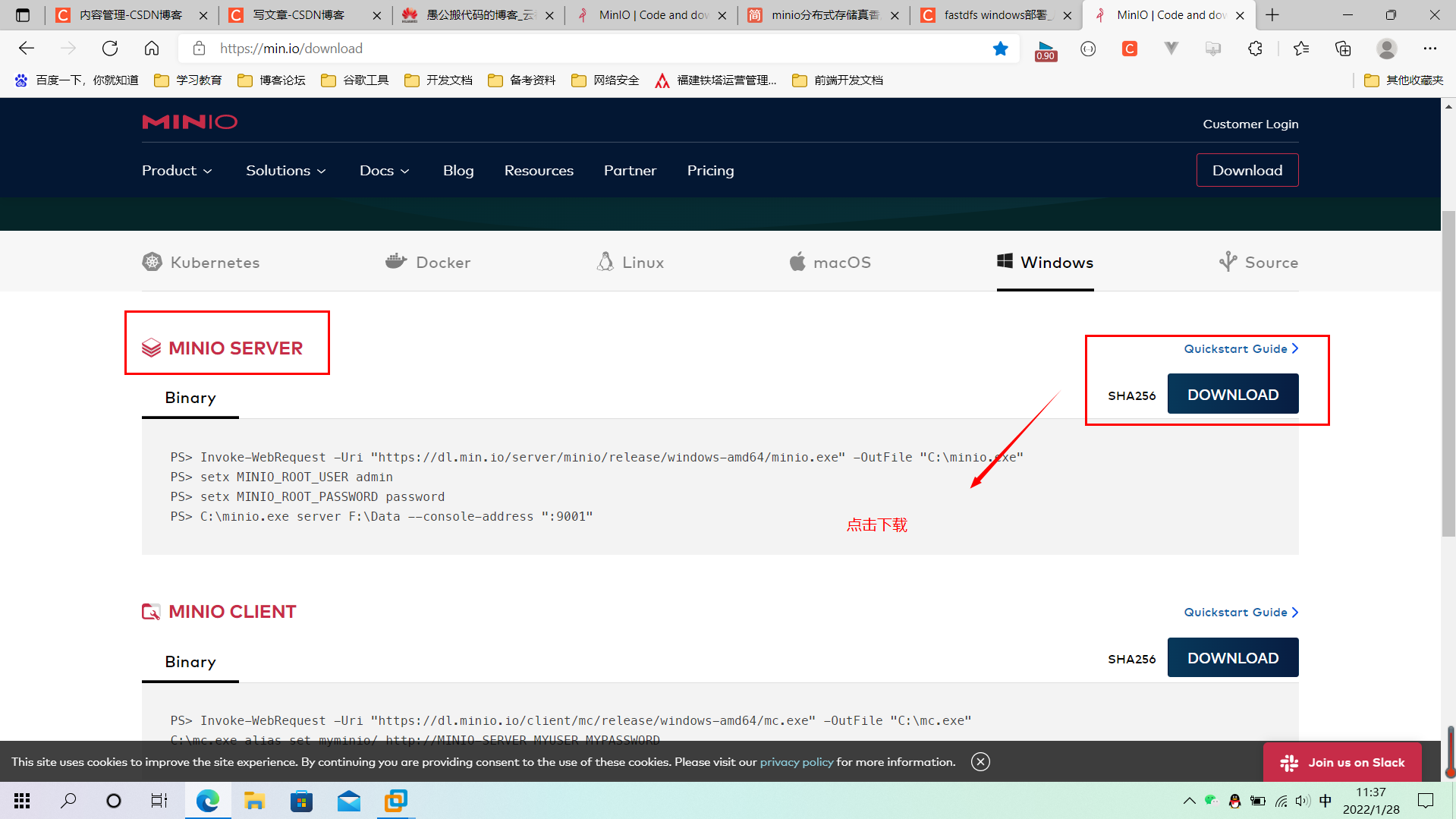Viewport: 1456px width, 819px height.
Task: Click the site lock icon in address bar
Action: coord(199,49)
